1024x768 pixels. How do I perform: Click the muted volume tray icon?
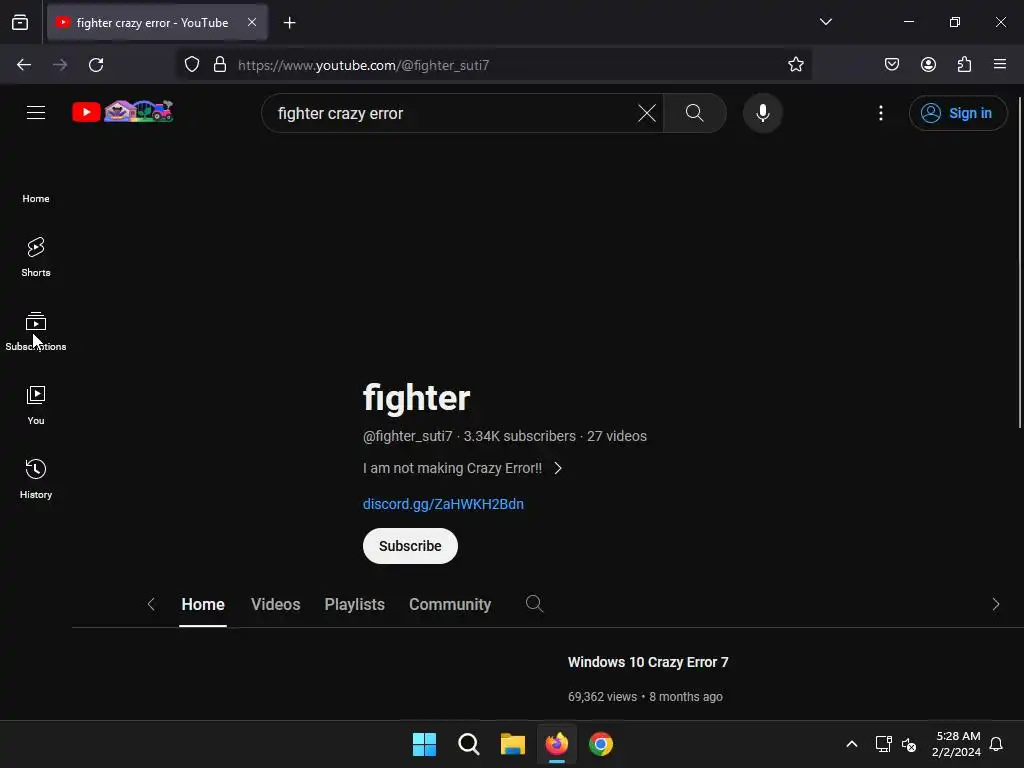(908, 744)
